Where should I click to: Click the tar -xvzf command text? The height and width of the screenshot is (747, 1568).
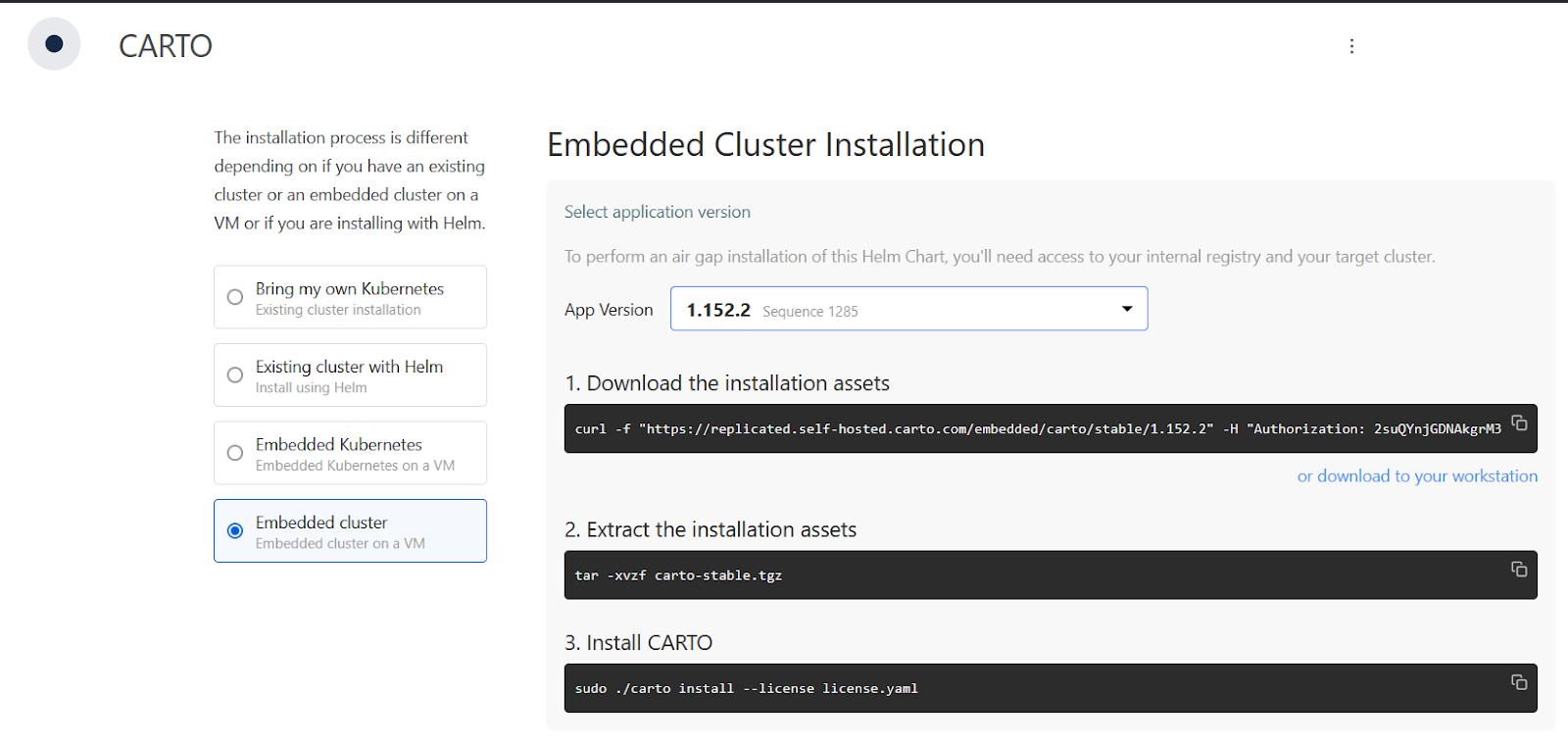678,575
